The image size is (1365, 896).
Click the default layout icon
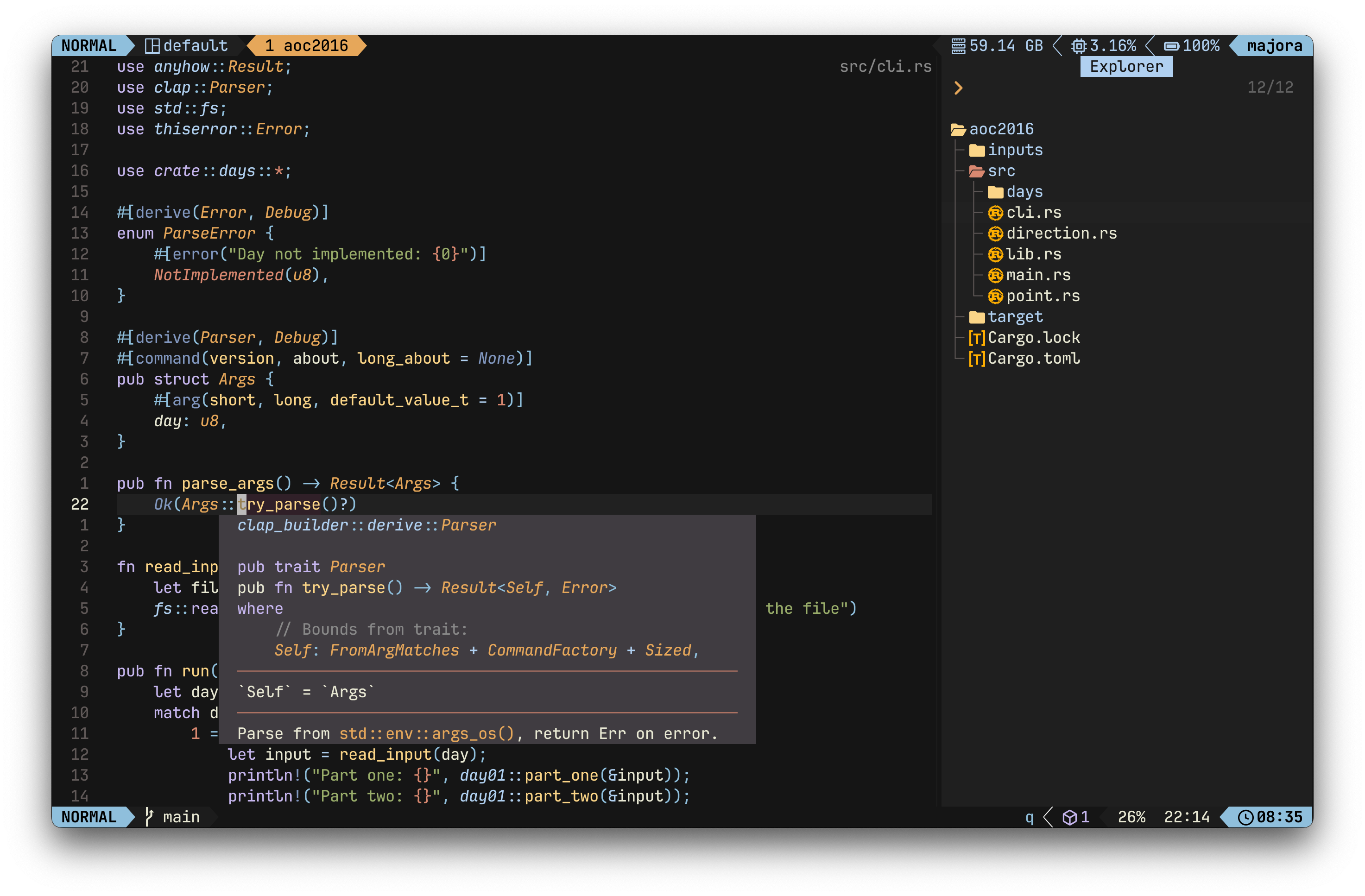click(152, 46)
